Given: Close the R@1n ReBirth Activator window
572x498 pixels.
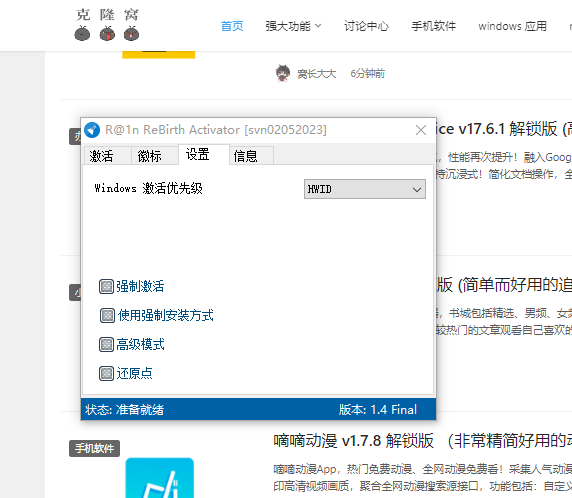Looking at the screenshot, I should tap(421, 130).
